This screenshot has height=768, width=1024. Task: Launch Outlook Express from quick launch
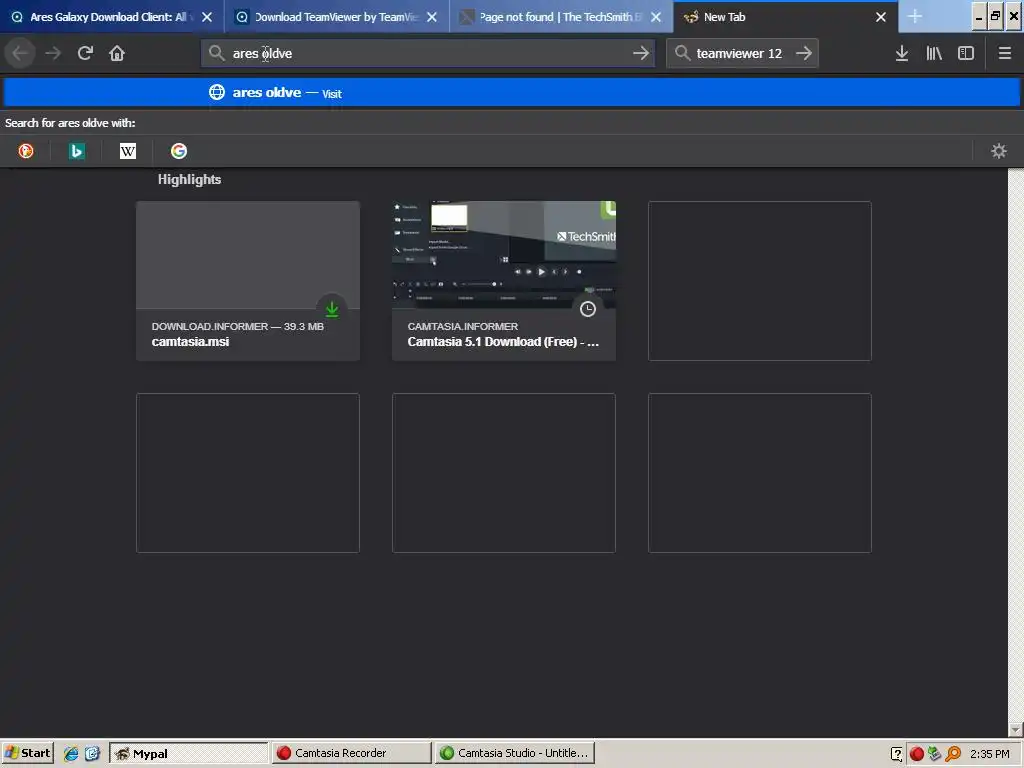point(92,754)
